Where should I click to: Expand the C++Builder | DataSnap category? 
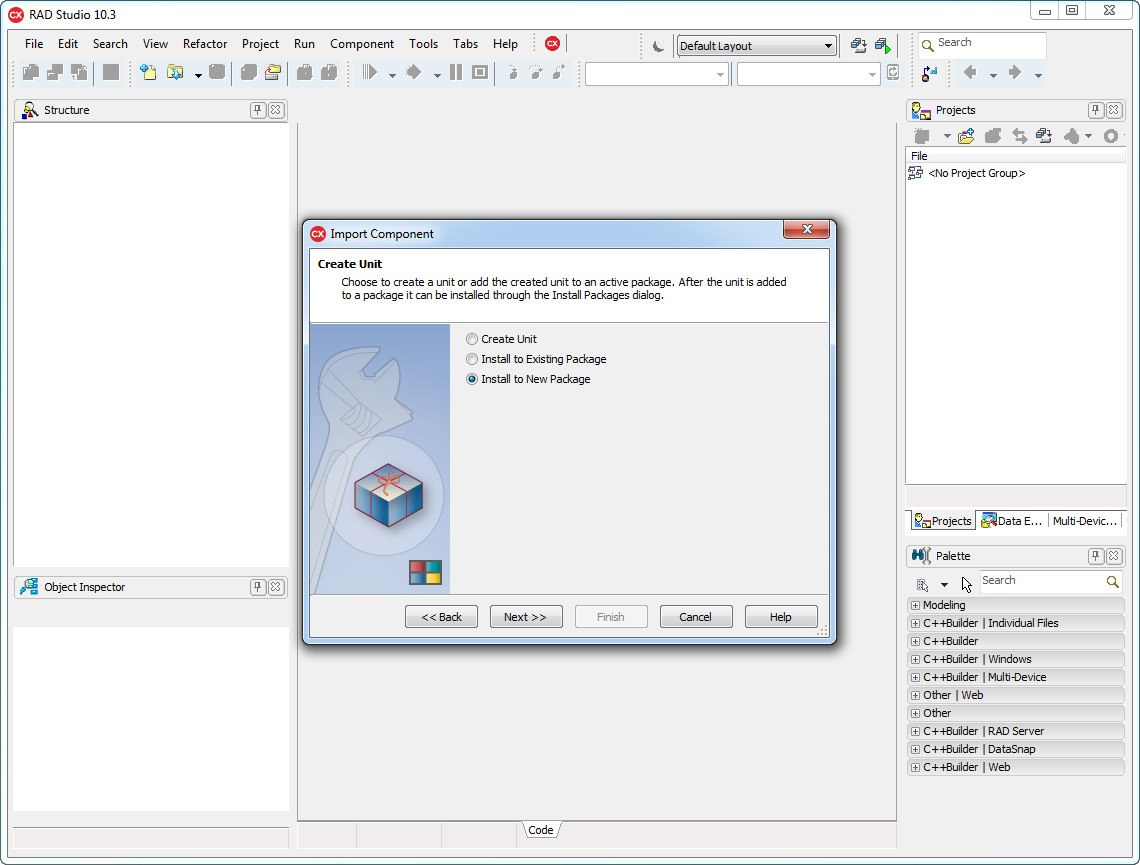pos(915,749)
